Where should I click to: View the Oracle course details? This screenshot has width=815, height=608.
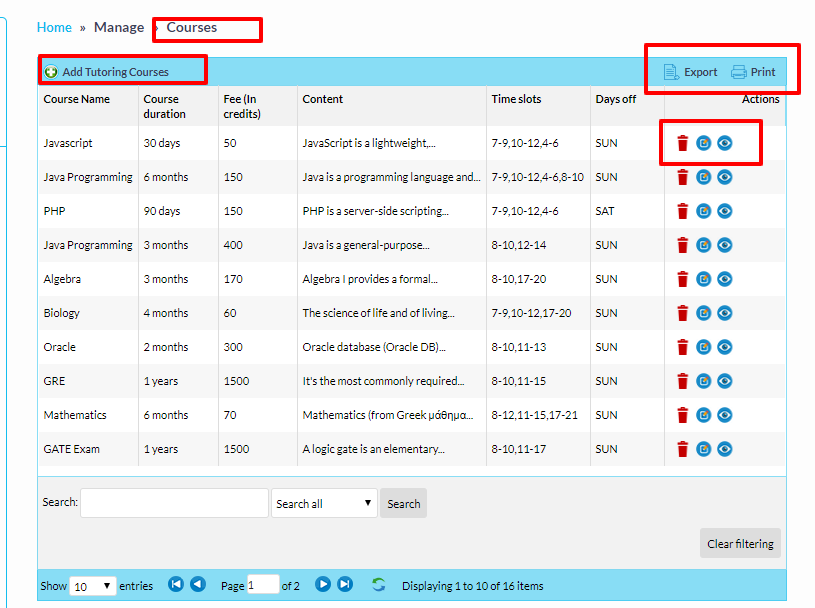click(x=725, y=347)
